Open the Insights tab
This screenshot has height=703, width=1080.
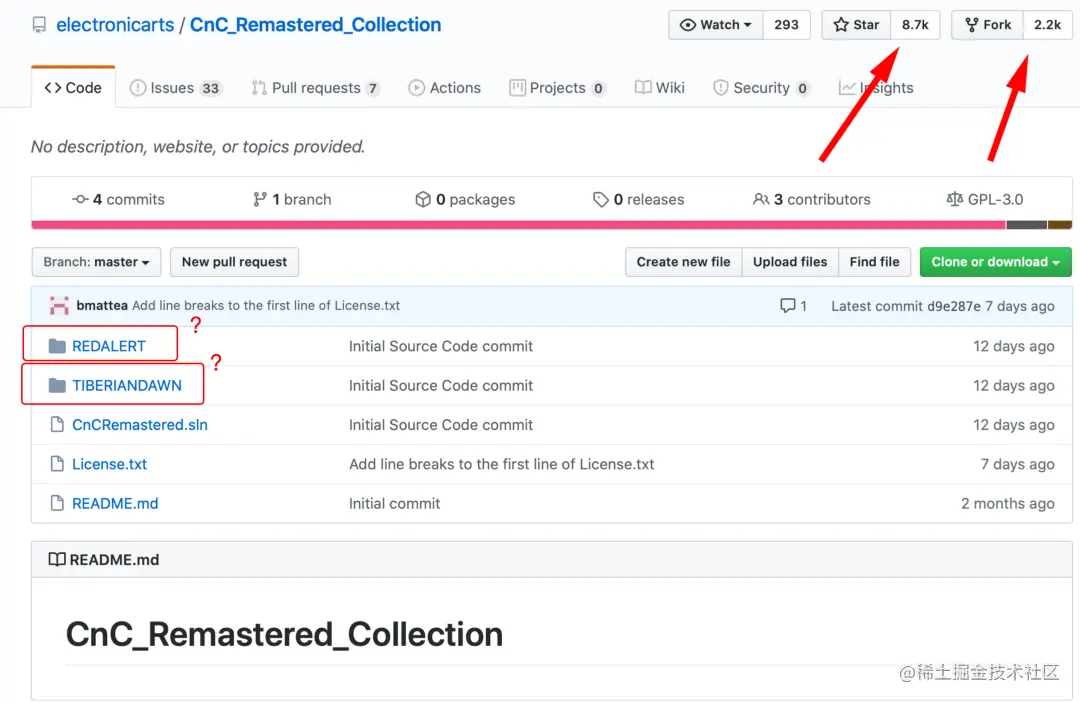tap(875, 88)
